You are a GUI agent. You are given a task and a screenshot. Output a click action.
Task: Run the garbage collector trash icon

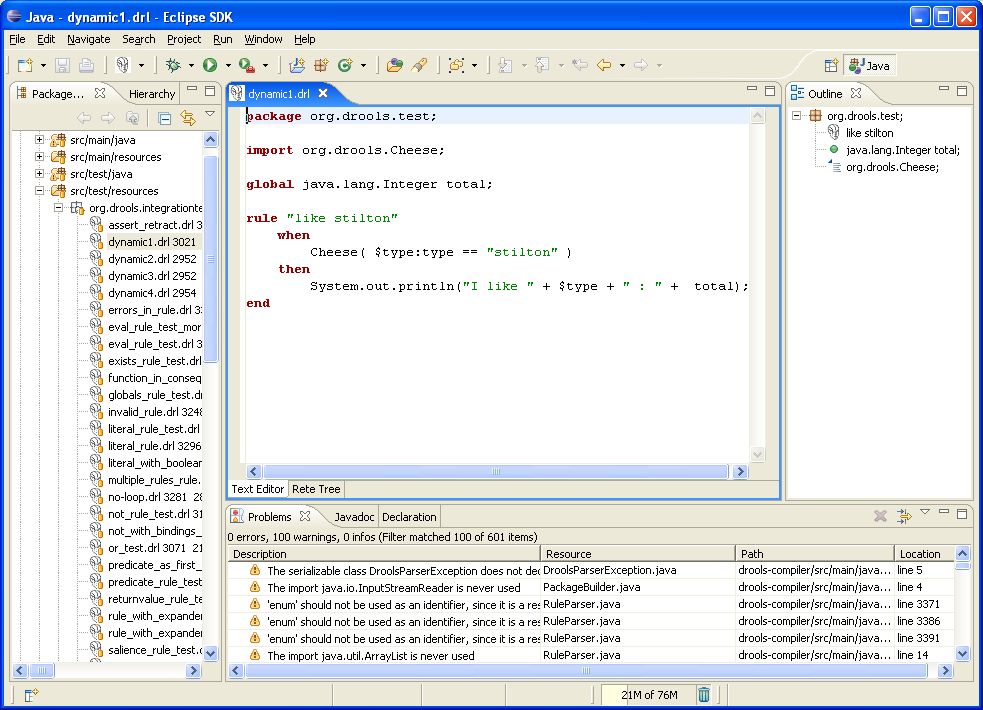tap(703, 695)
